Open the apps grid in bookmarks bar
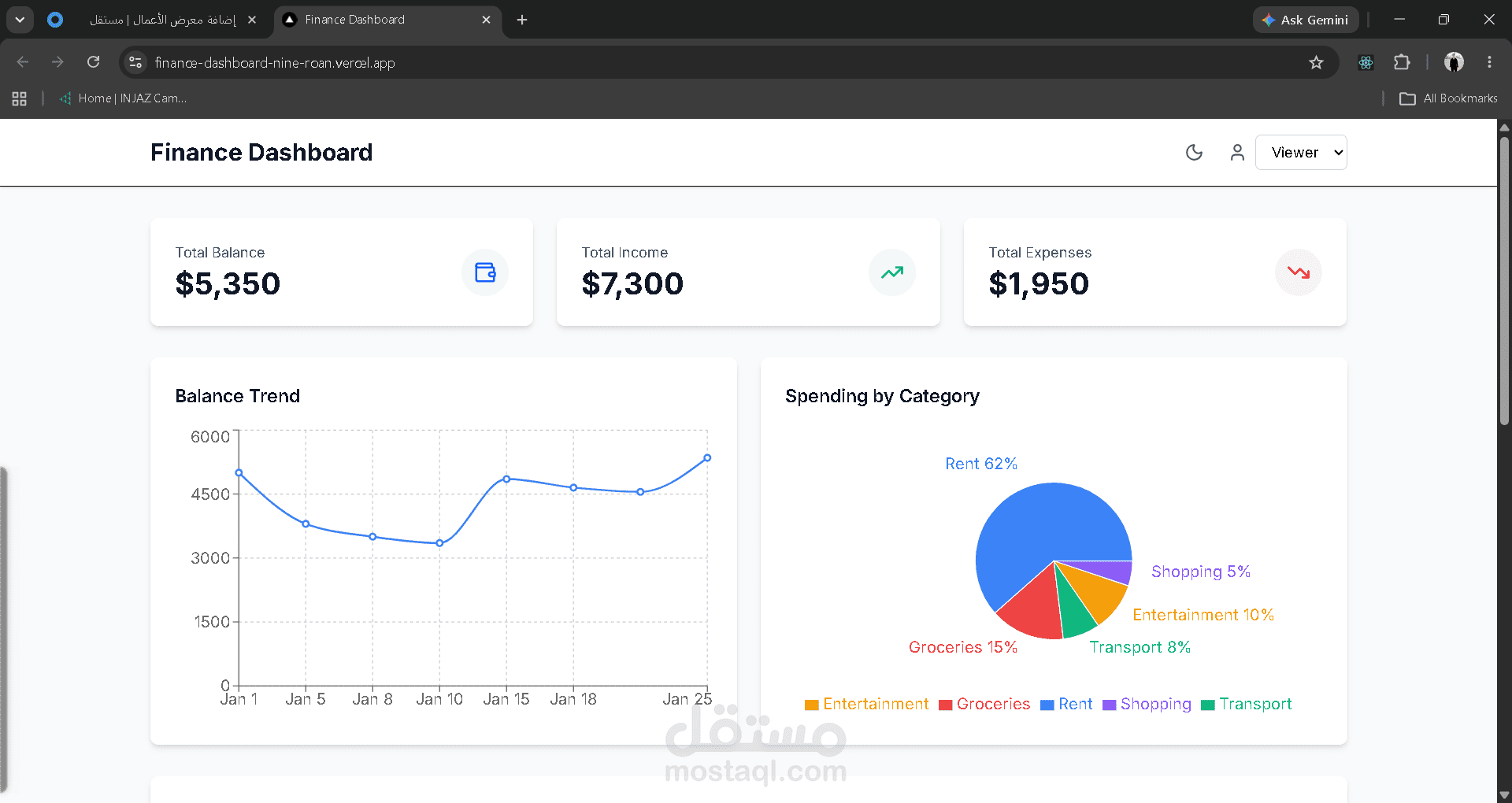Image resolution: width=1512 pixels, height=803 pixels. pos(20,98)
